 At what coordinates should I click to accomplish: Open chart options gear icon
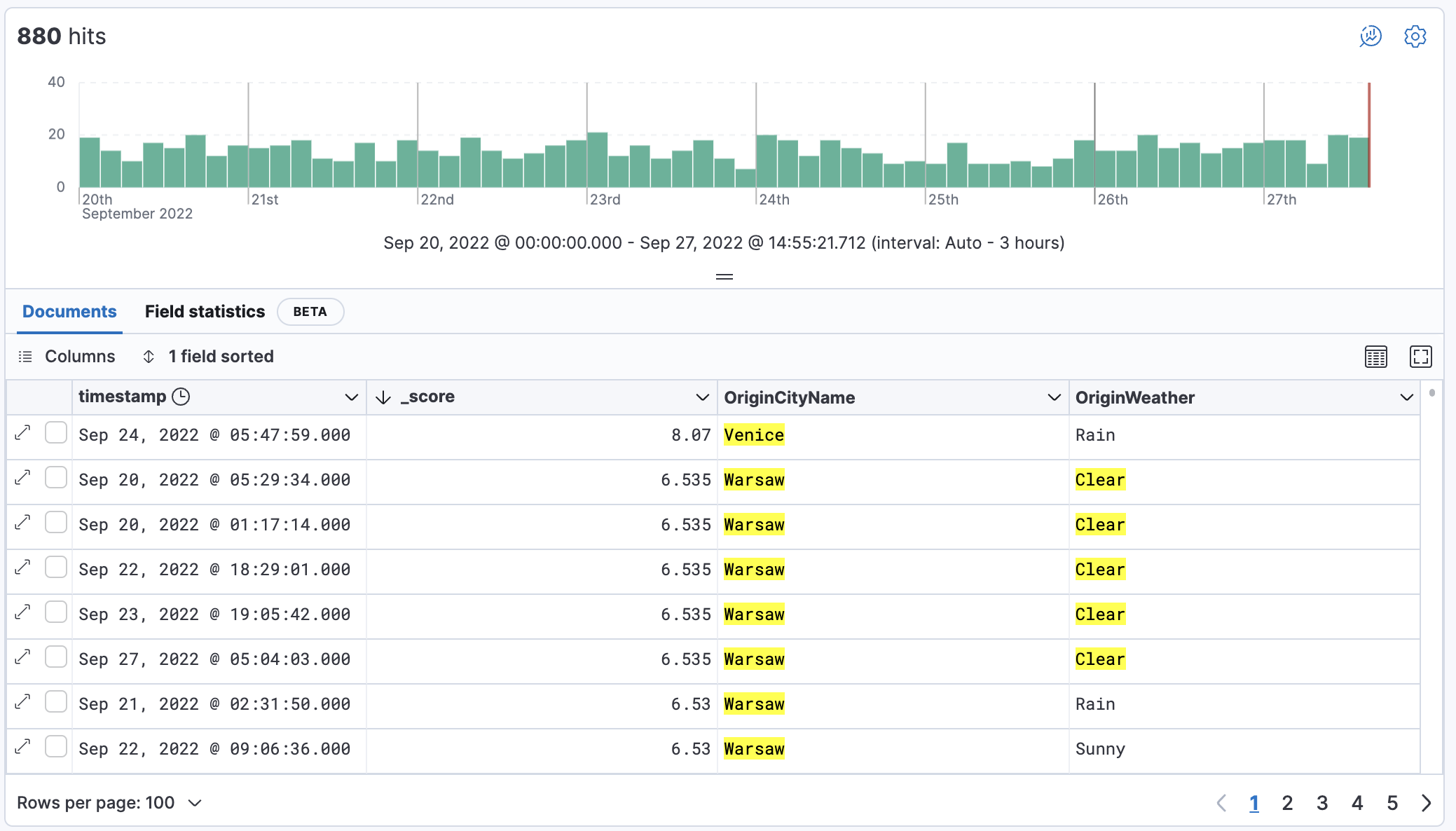coord(1415,36)
